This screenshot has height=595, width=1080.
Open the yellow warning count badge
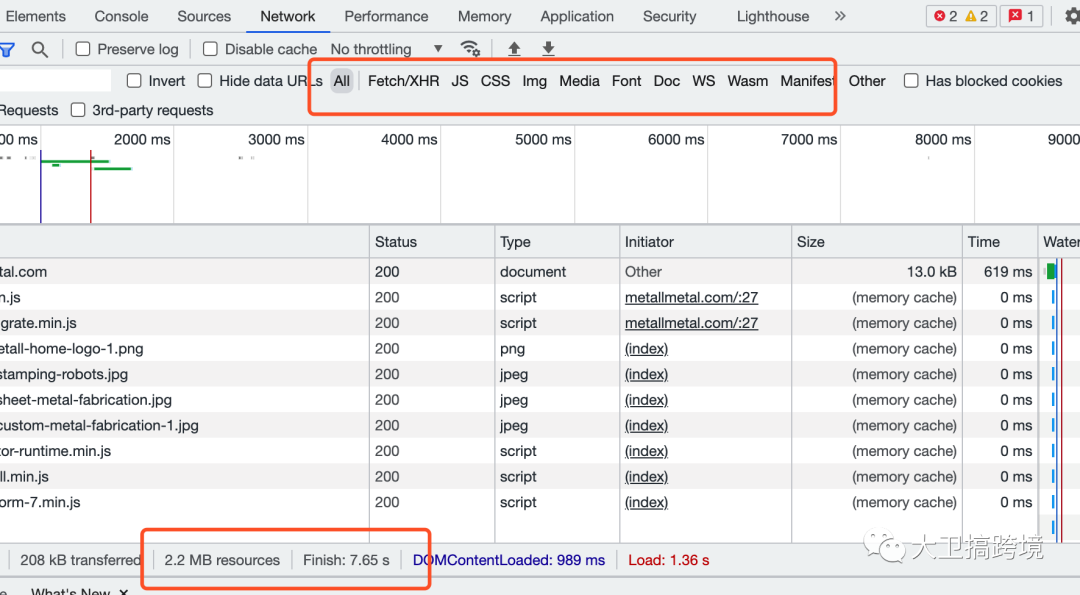click(x=977, y=16)
